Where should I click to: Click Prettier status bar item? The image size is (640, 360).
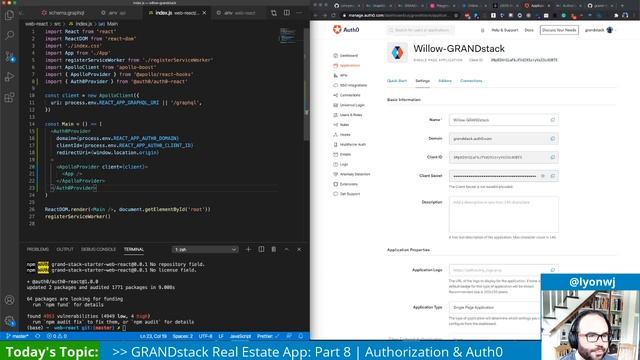(268, 336)
